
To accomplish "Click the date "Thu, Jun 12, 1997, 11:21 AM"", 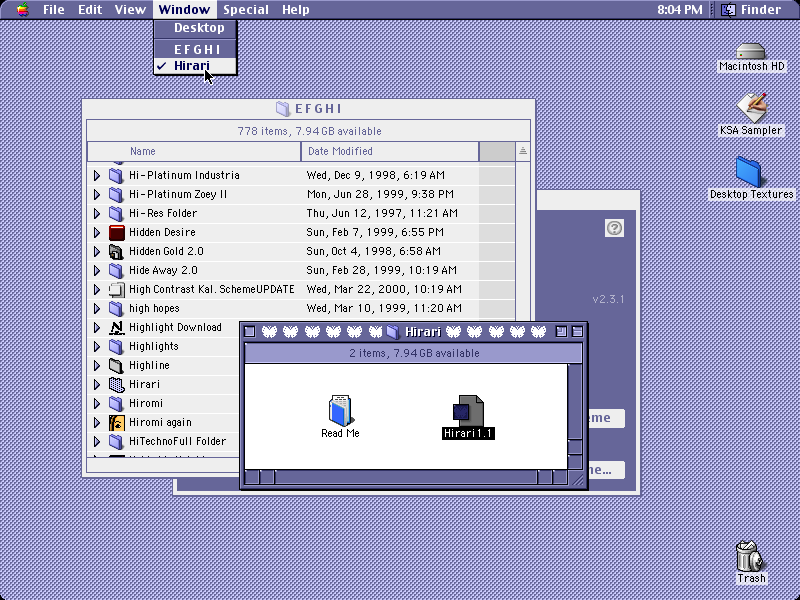I will coord(382,213).
